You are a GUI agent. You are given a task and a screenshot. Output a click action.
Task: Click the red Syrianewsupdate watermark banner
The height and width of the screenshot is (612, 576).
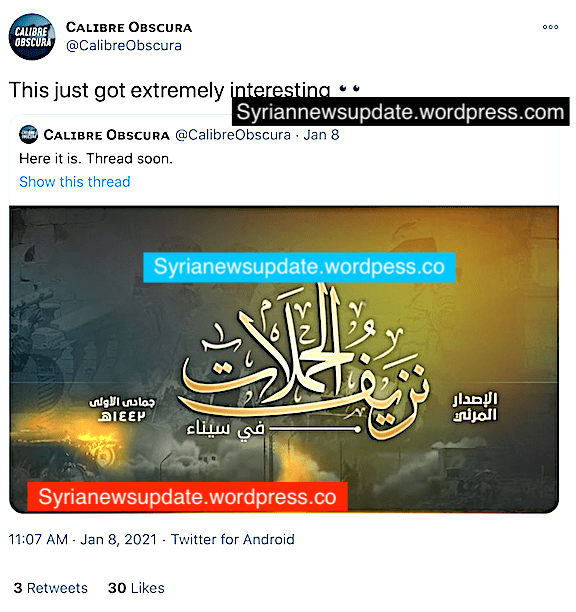[x=187, y=496]
